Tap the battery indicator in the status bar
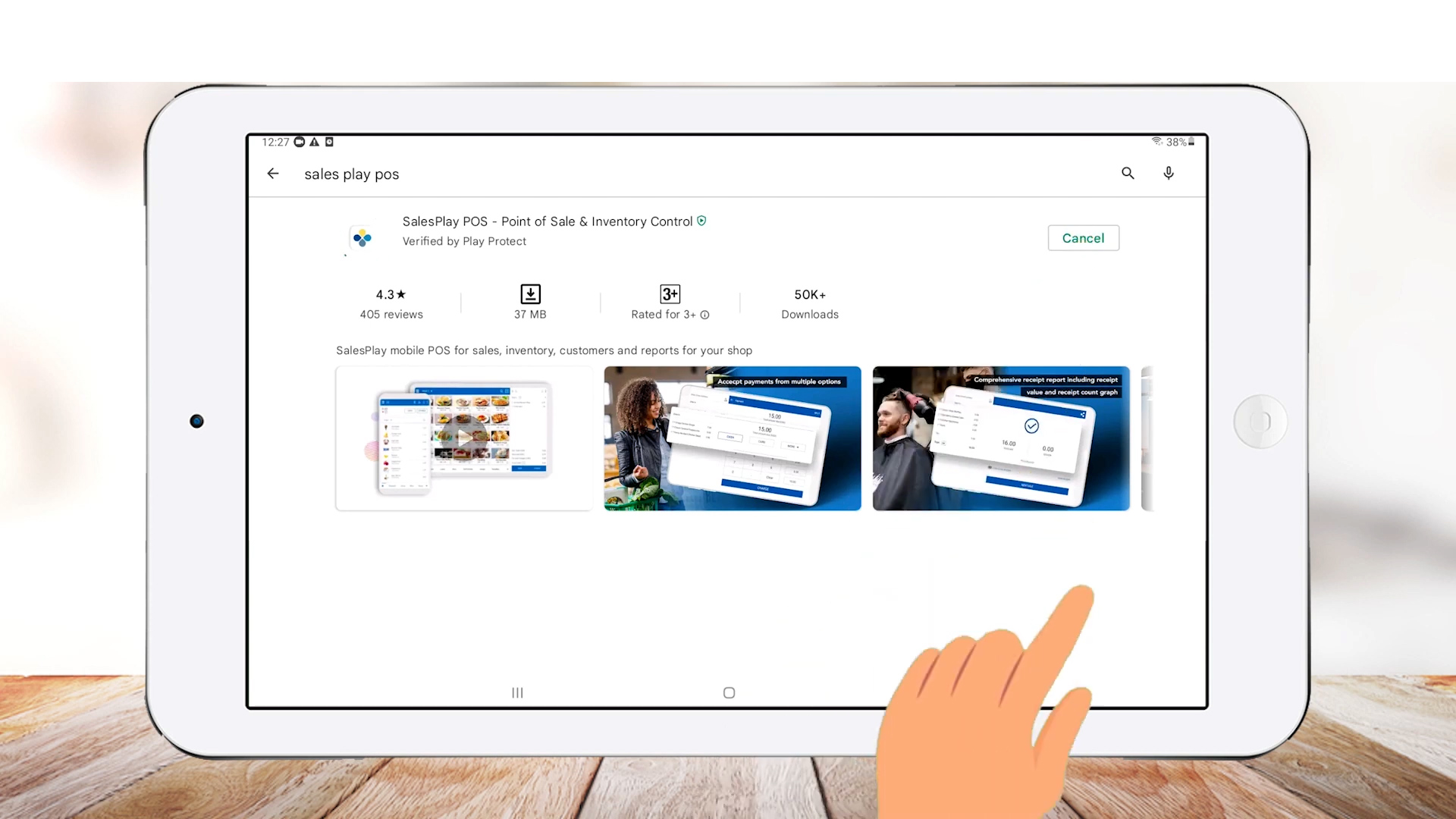Viewport: 1456px width, 819px height. coord(1191,142)
